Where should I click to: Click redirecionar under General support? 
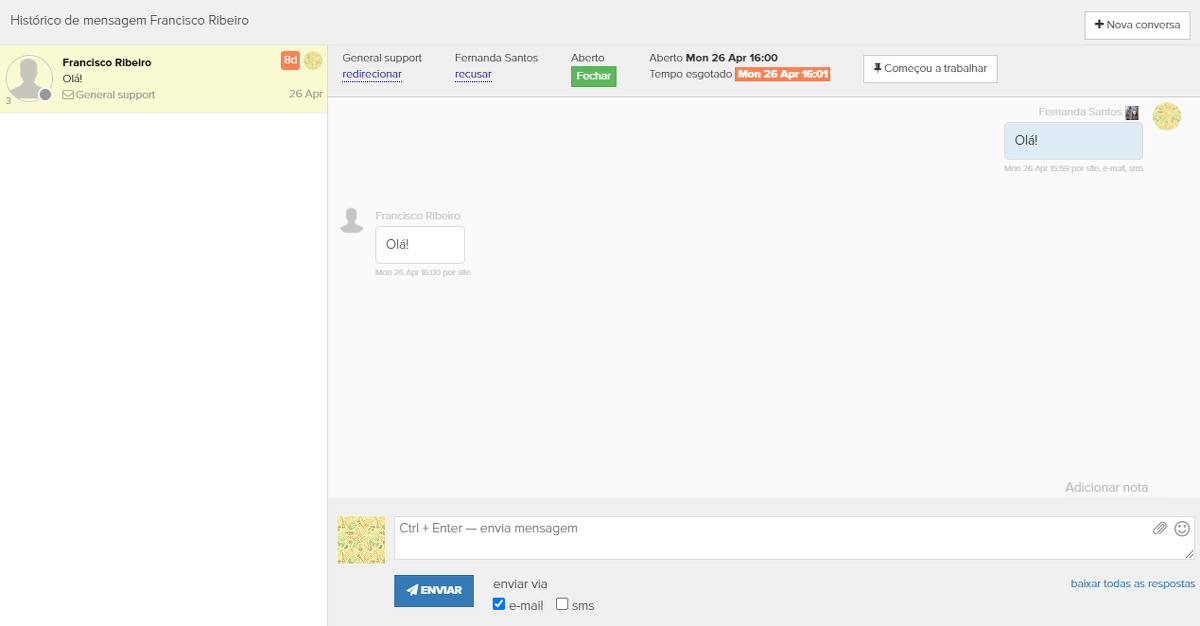point(372,75)
